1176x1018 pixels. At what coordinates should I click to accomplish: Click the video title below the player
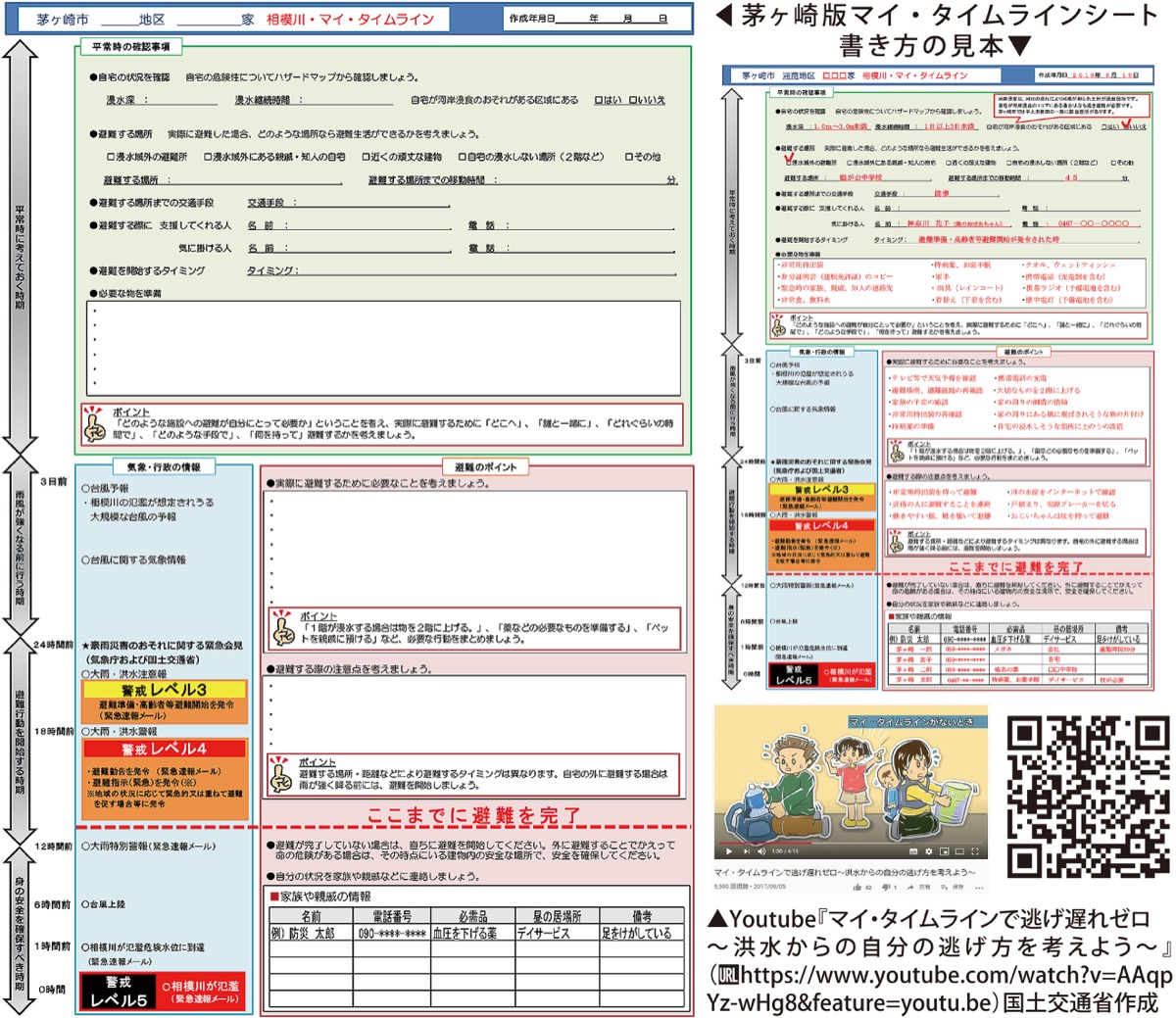point(843,872)
